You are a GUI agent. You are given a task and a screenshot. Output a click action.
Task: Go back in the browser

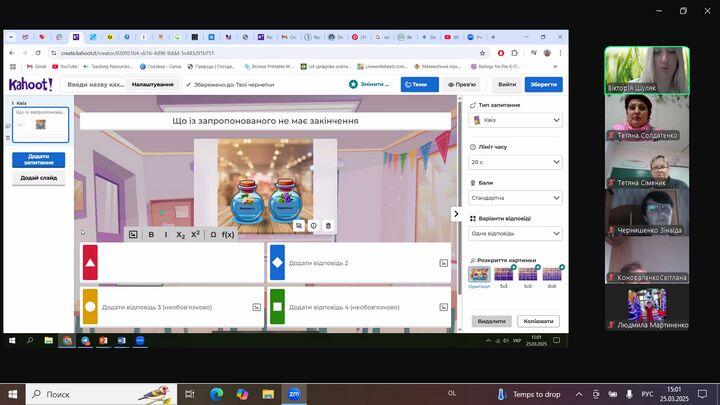click(12, 53)
